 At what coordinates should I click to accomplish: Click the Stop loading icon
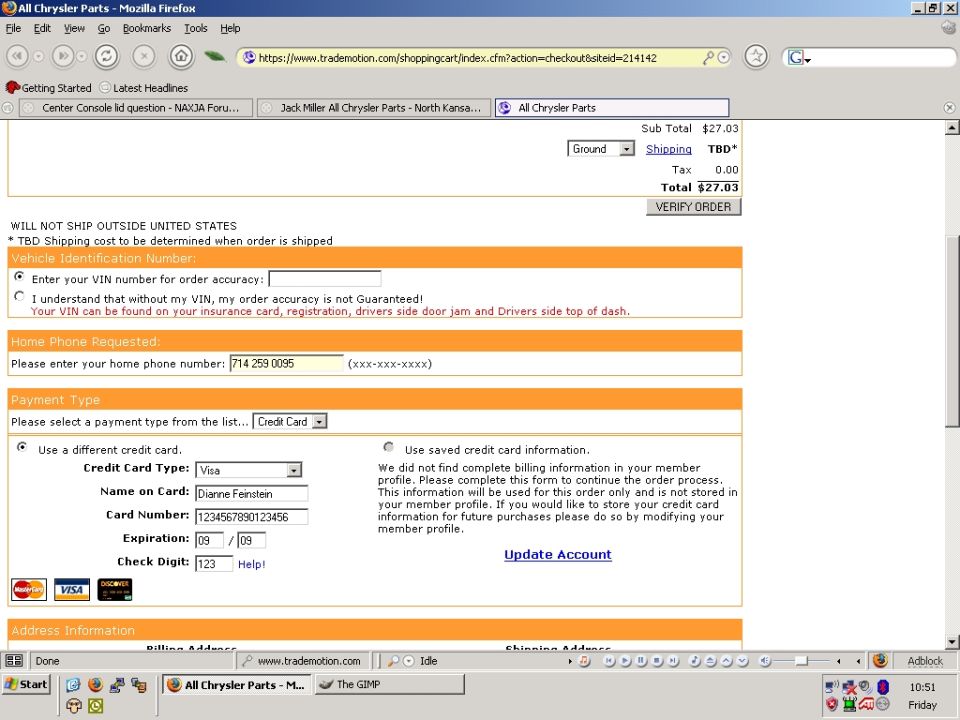click(144, 57)
